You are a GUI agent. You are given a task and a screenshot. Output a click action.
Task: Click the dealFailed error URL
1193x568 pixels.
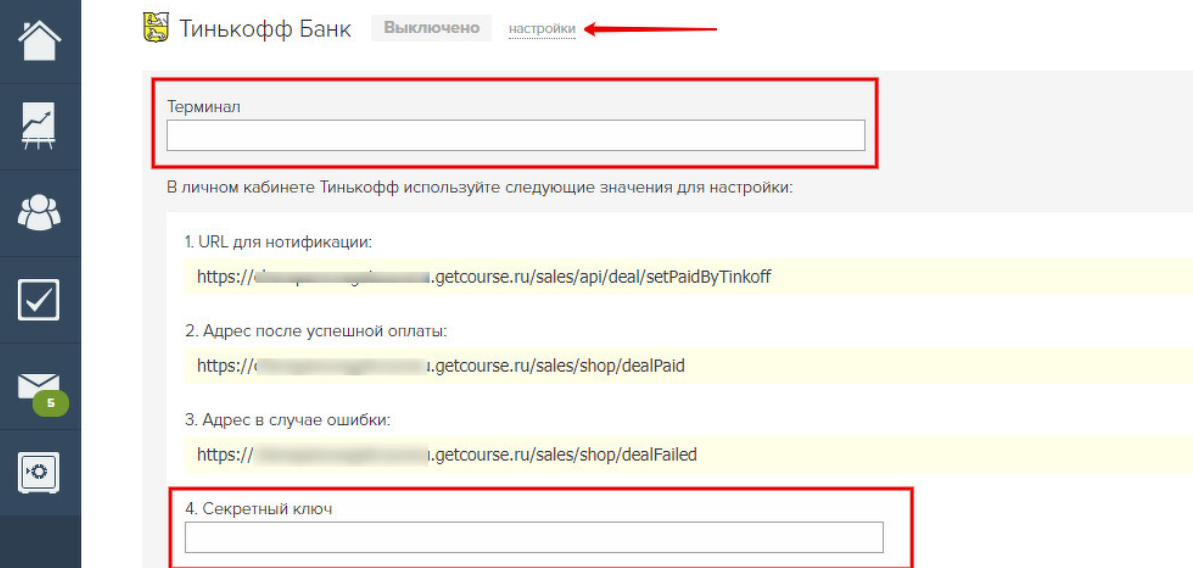(x=447, y=455)
